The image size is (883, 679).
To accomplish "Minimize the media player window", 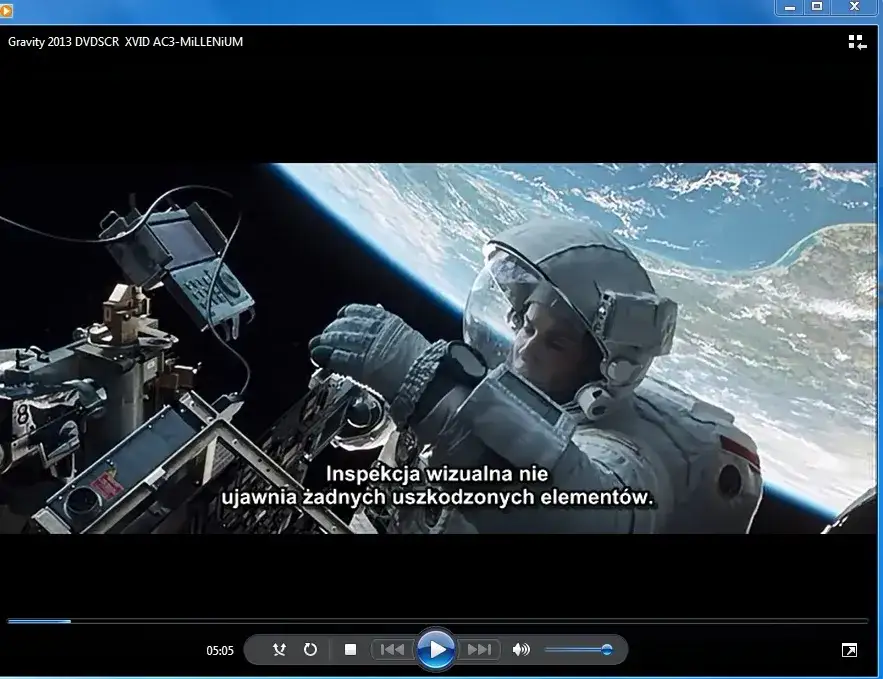I will click(x=790, y=7).
